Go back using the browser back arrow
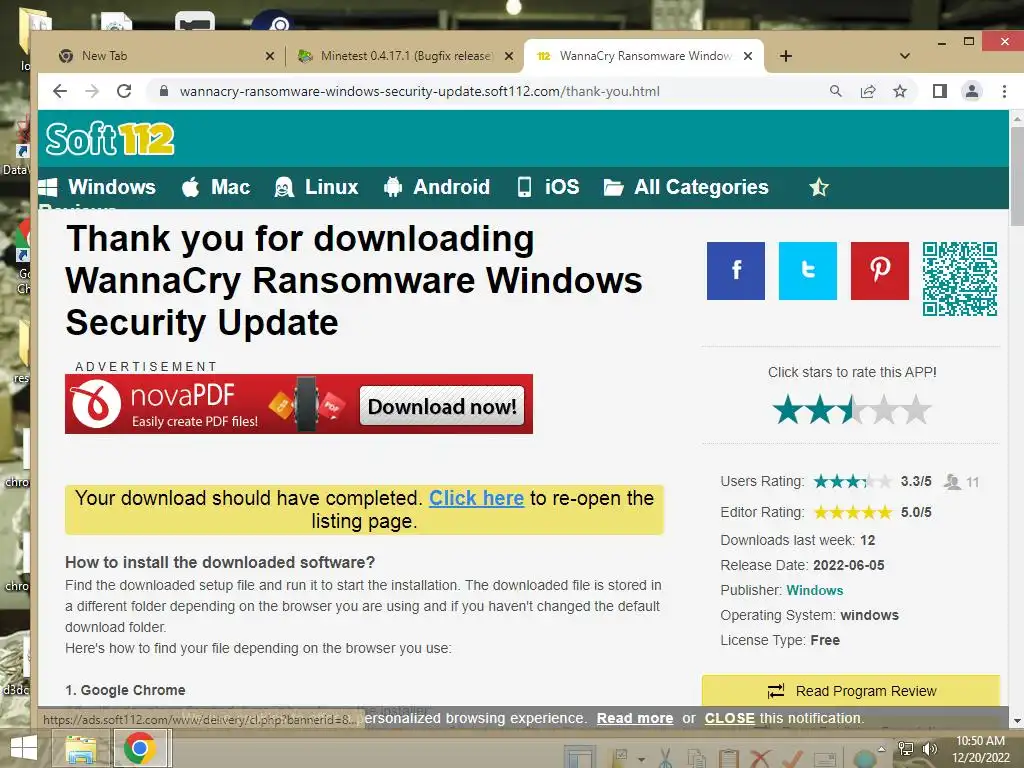The height and width of the screenshot is (768, 1024). [59, 91]
